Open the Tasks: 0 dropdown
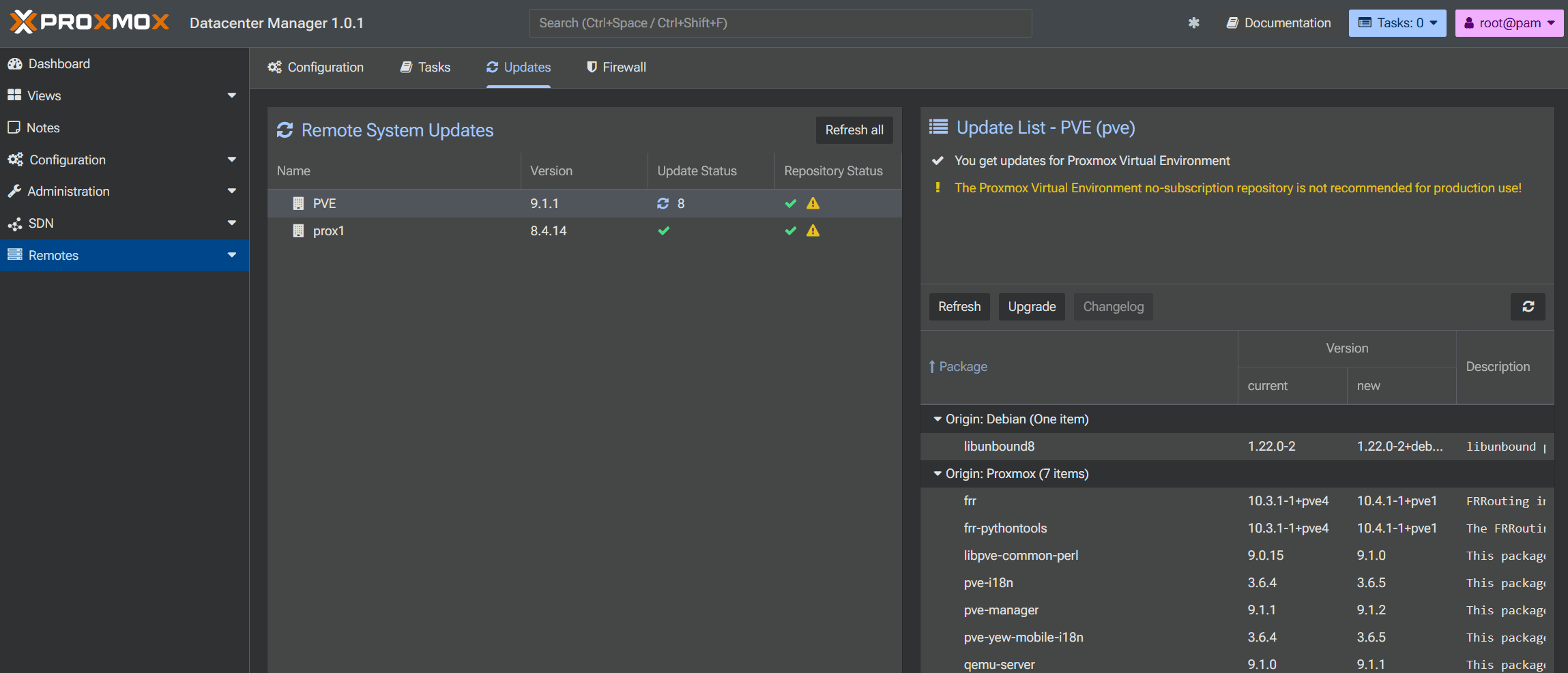 coord(1397,23)
